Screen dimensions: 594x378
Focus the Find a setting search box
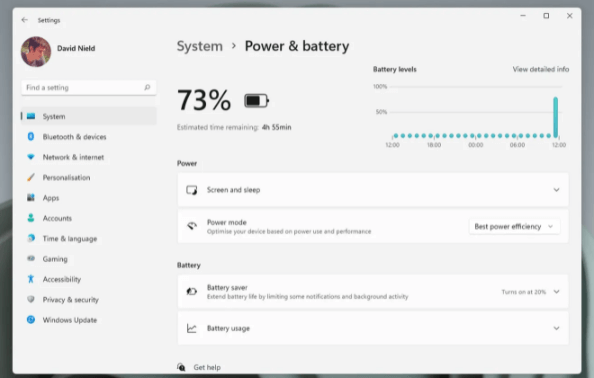[89, 87]
